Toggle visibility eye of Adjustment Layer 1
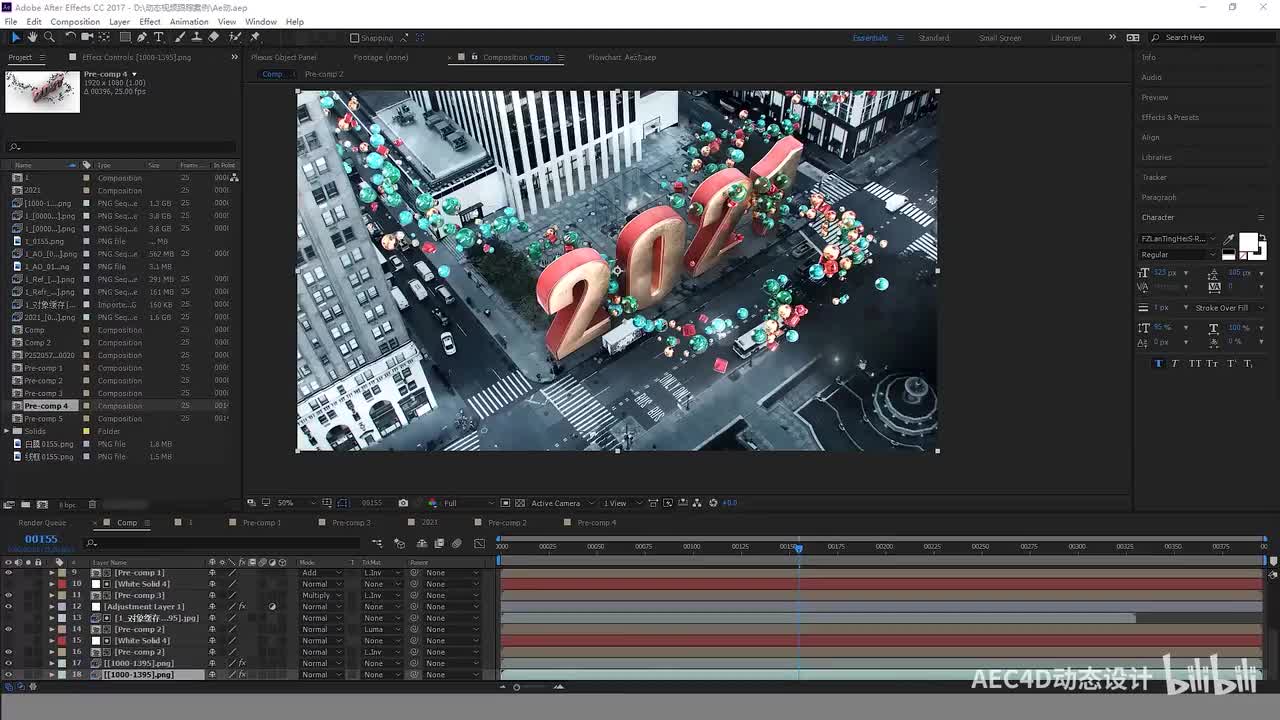This screenshot has height=720, width=1280. click(x=8, y=607)
